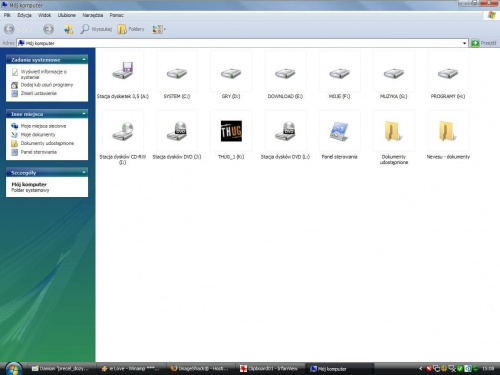Switch to the Winamp taskbar button
Screen dimensions: 500x375
point(131,369)
